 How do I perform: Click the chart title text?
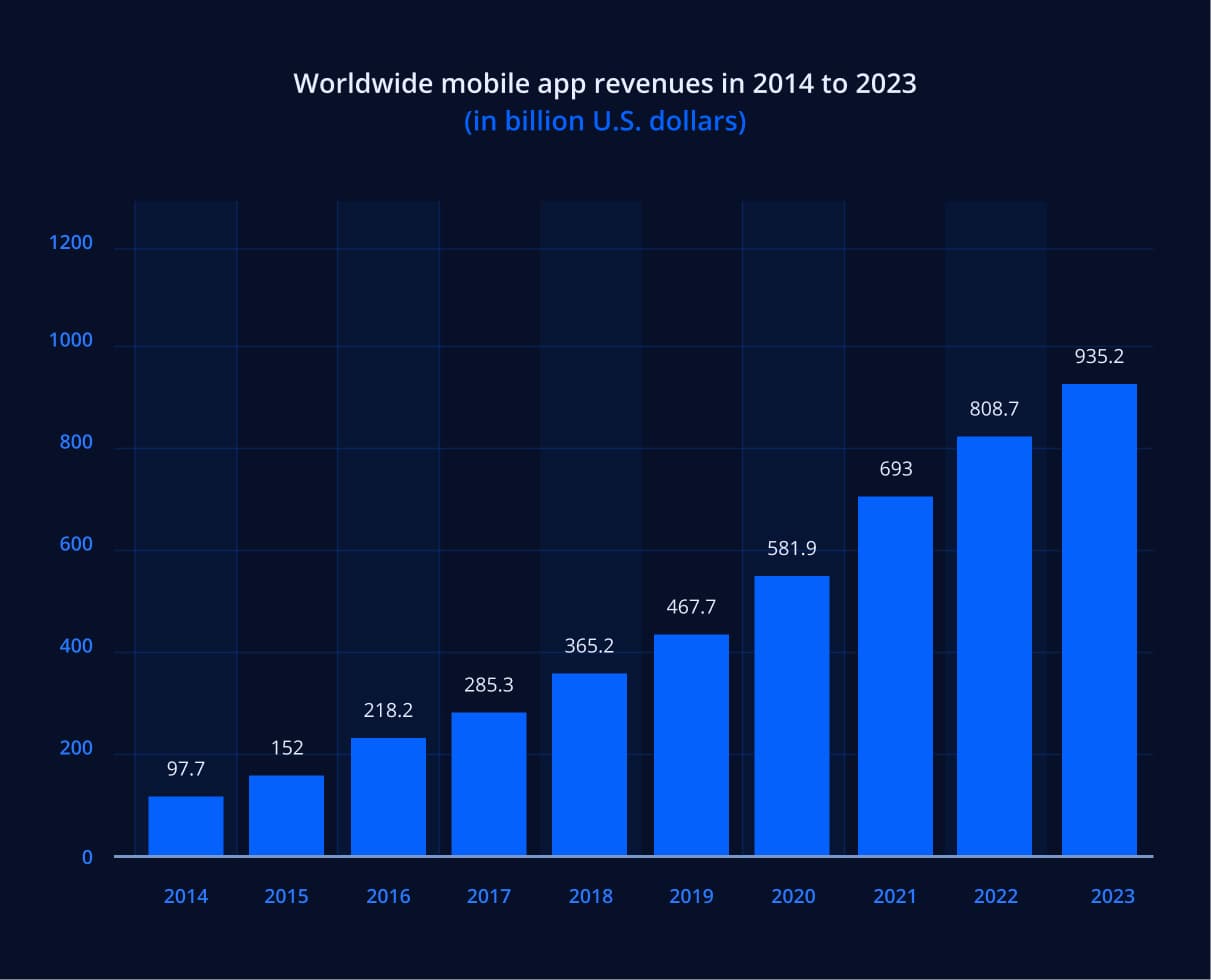pos(605,84)
